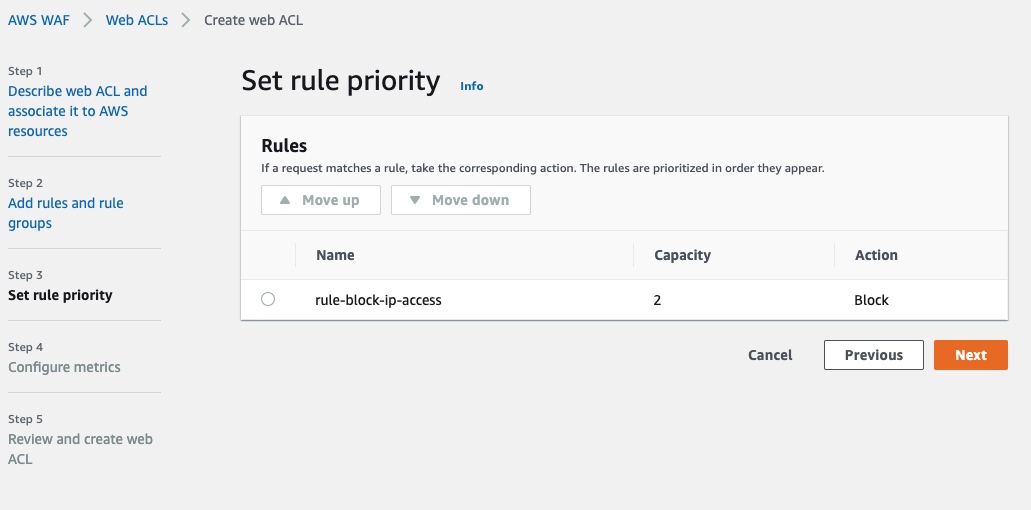Click the Name column header
Viewport: 1031px width, 510px height.
pos(335,255)
